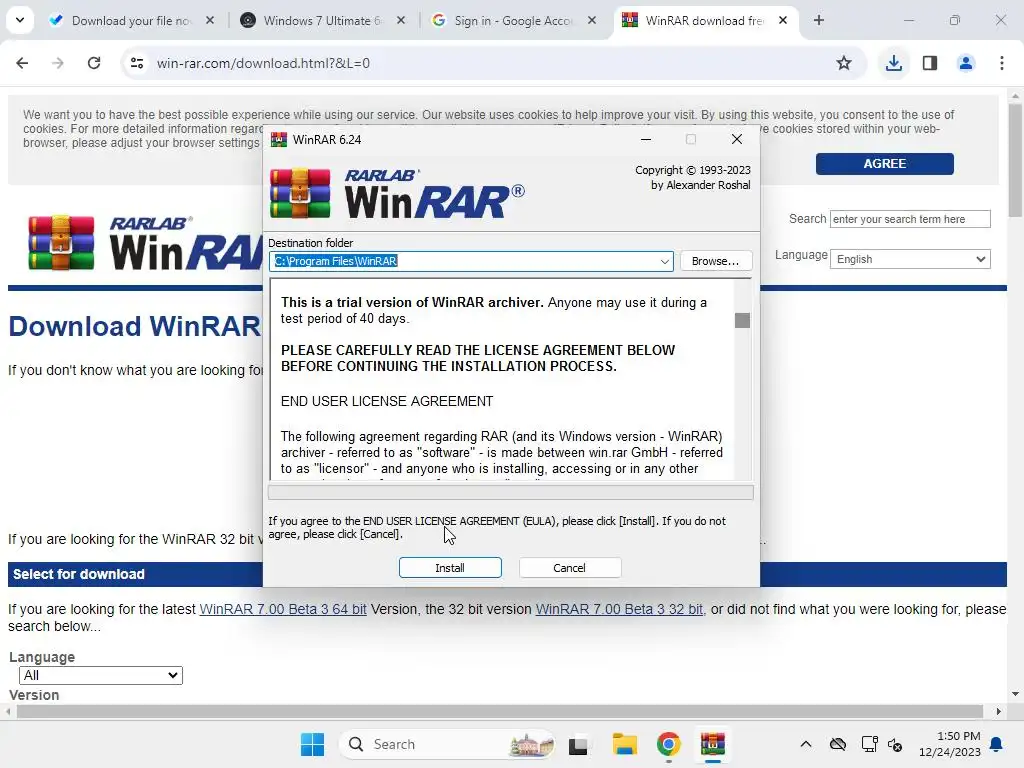Click the taskbar Search box
Screen dimensions: 1024x768
coord(448,744)
